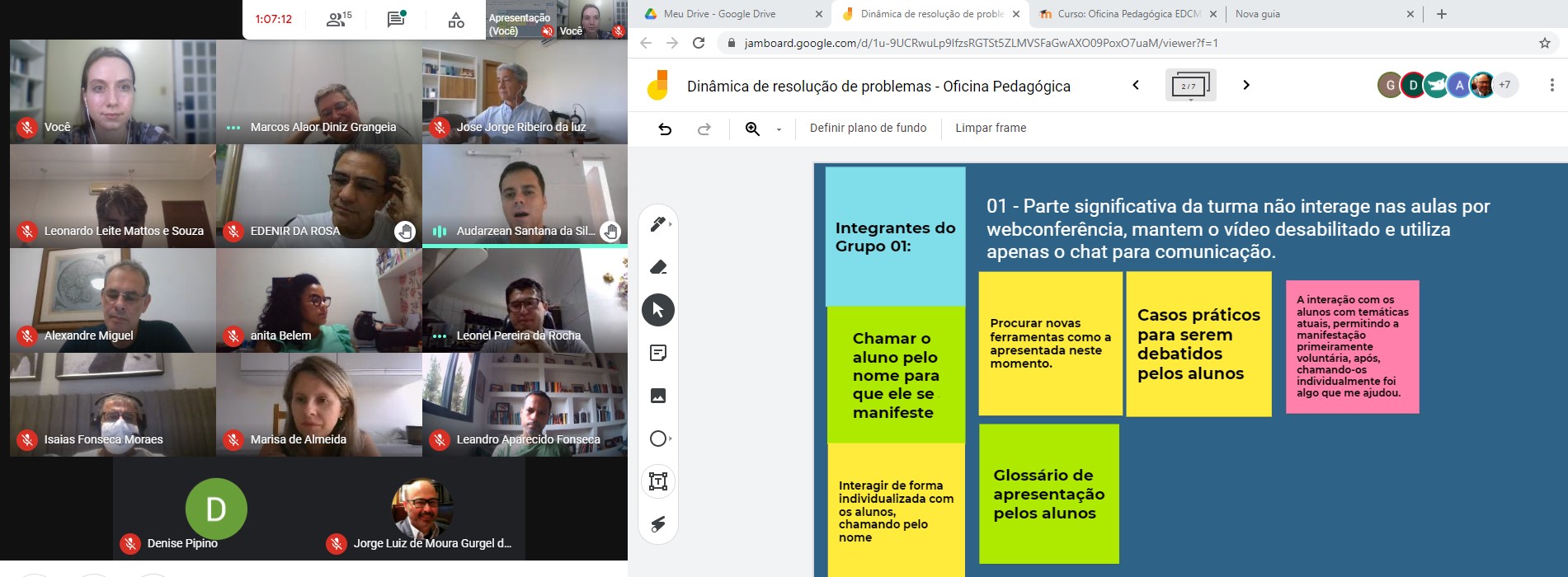Select the Eraser tool
Viewport: 1568px width, 577px height.
[x=657, y=267]
